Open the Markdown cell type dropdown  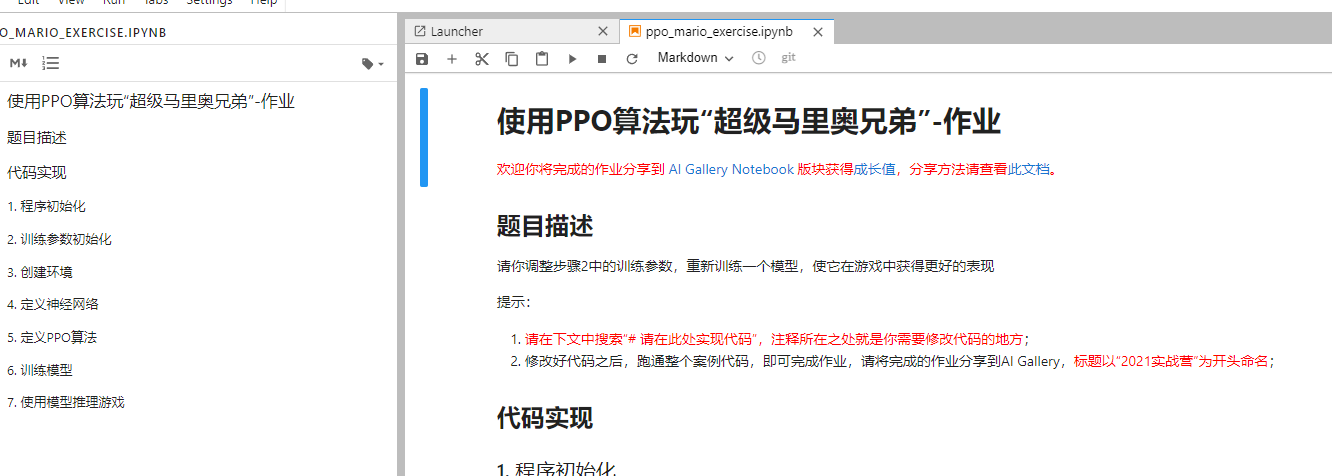tap(695, 58)
